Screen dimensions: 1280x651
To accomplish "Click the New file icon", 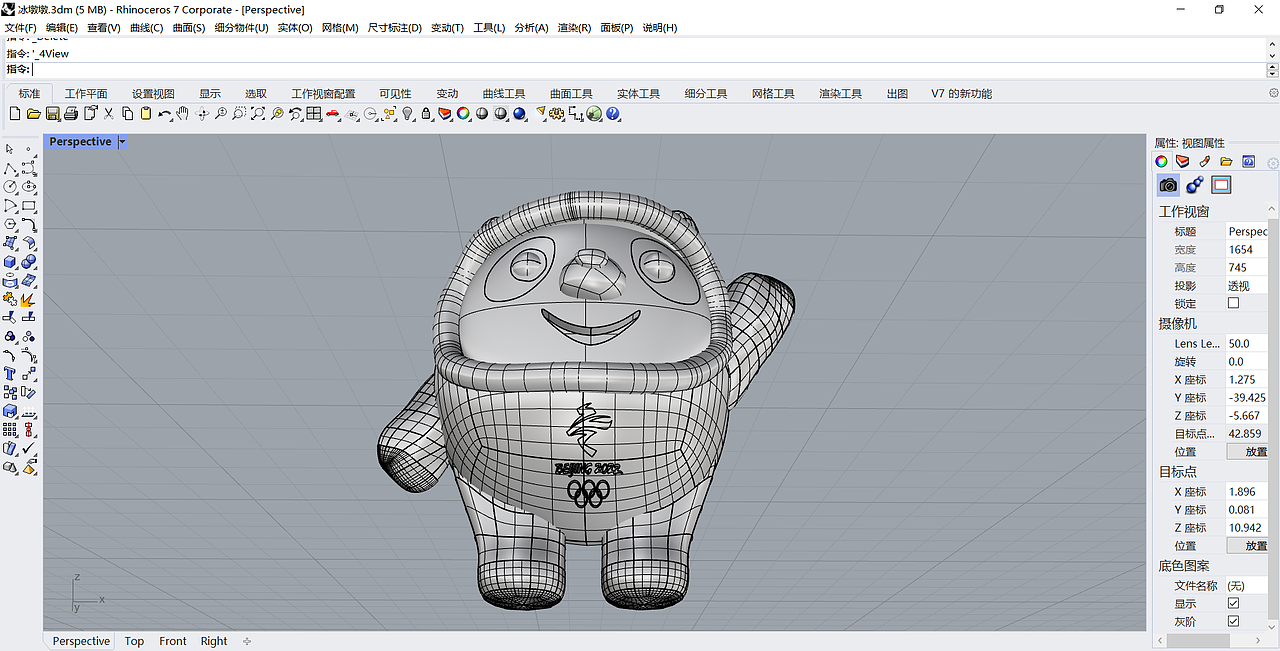I will point(15,114).
